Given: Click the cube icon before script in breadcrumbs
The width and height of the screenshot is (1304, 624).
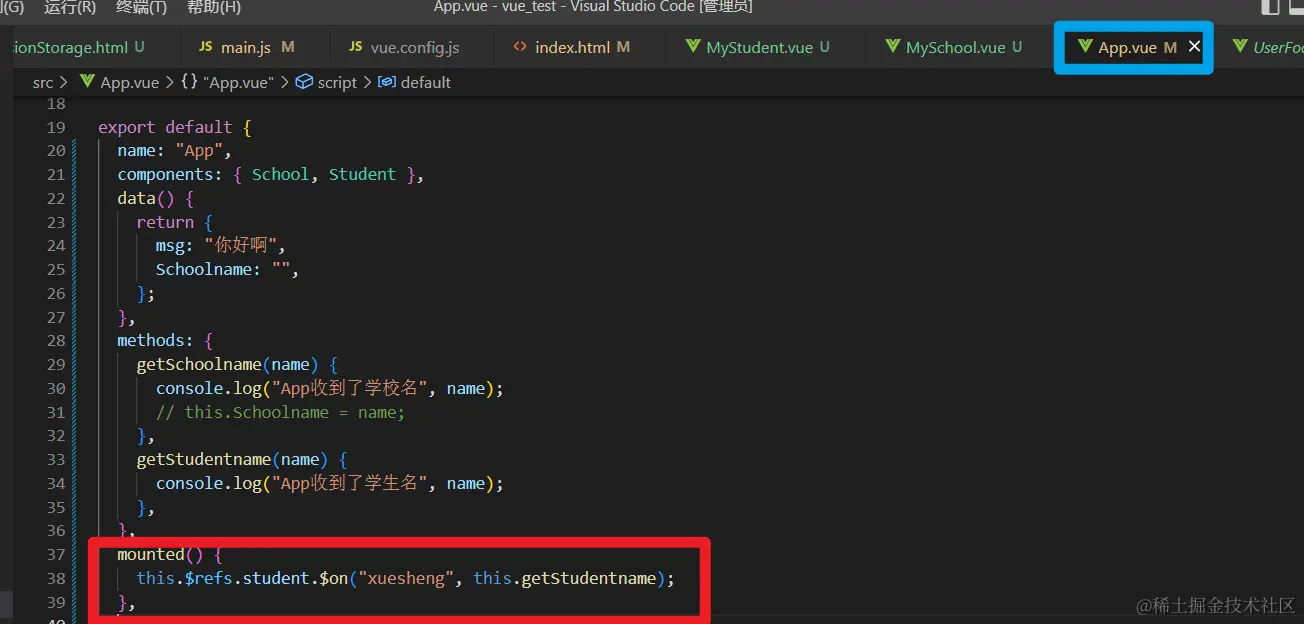Looking at the screenshot, I should 305,82.
